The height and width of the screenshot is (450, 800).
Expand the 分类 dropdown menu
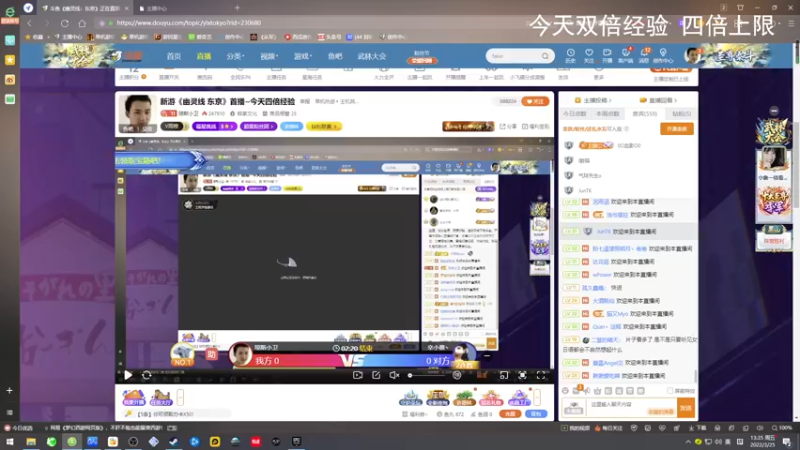(x=235, y=56)
